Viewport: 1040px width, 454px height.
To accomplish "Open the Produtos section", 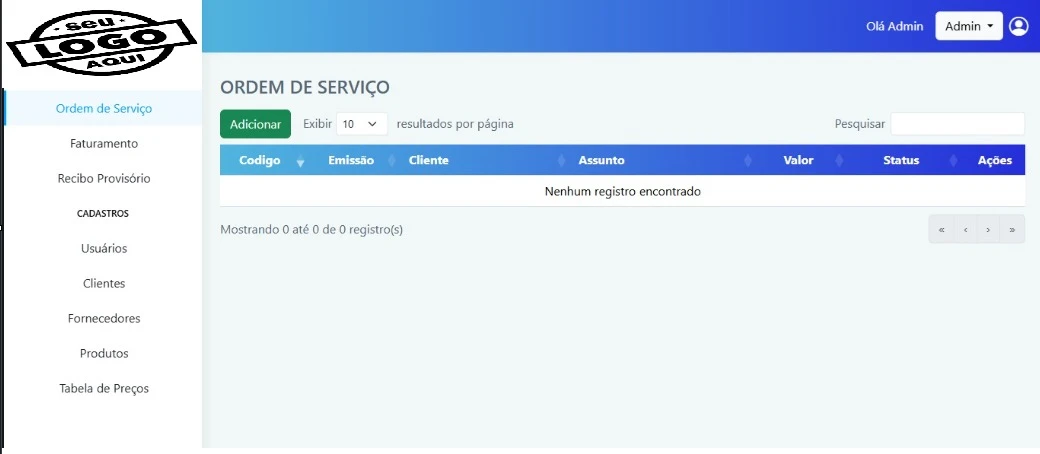I will tap(104, 354).
